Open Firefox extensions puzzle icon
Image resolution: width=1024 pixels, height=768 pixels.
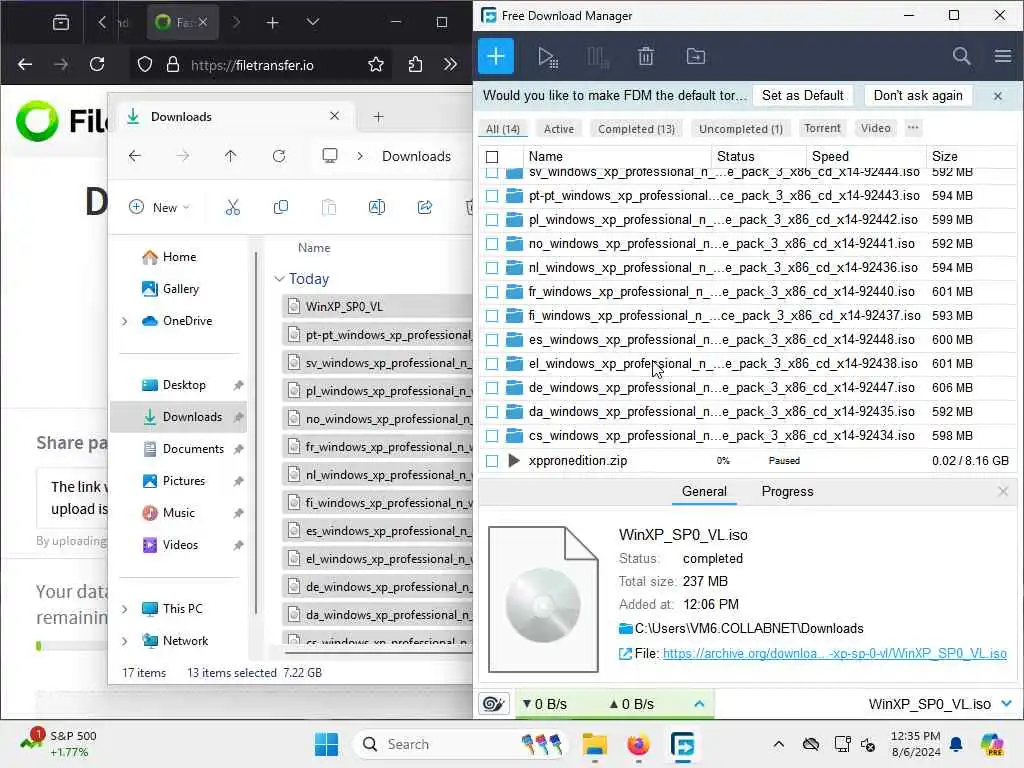click(x=415, y=65)
